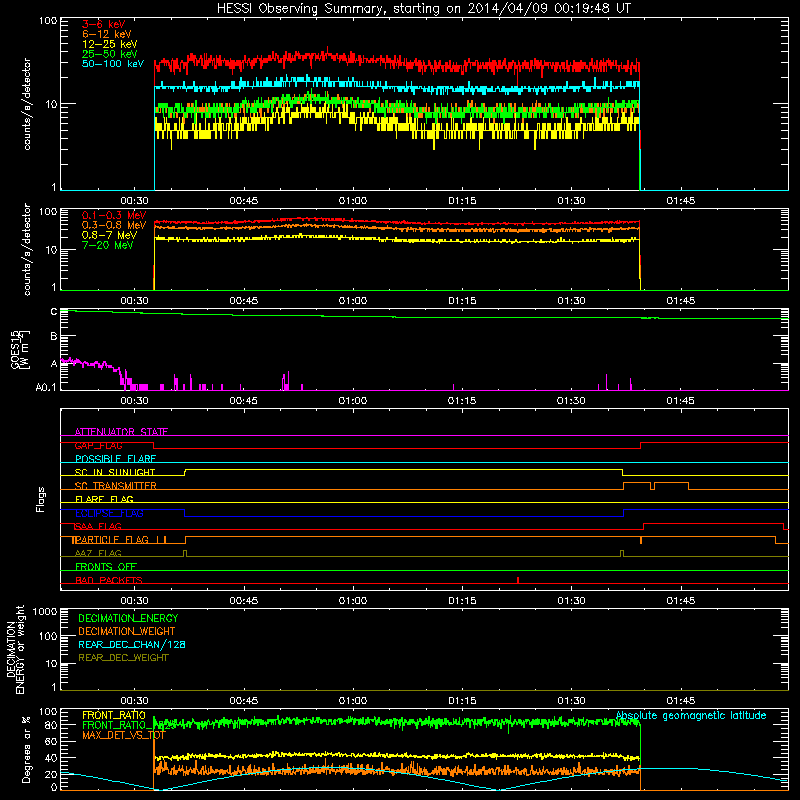The width and height of the screenshot is (800, 800).
Task: Click the "GOES15" axis label
Action: click(x=16, y=349)
